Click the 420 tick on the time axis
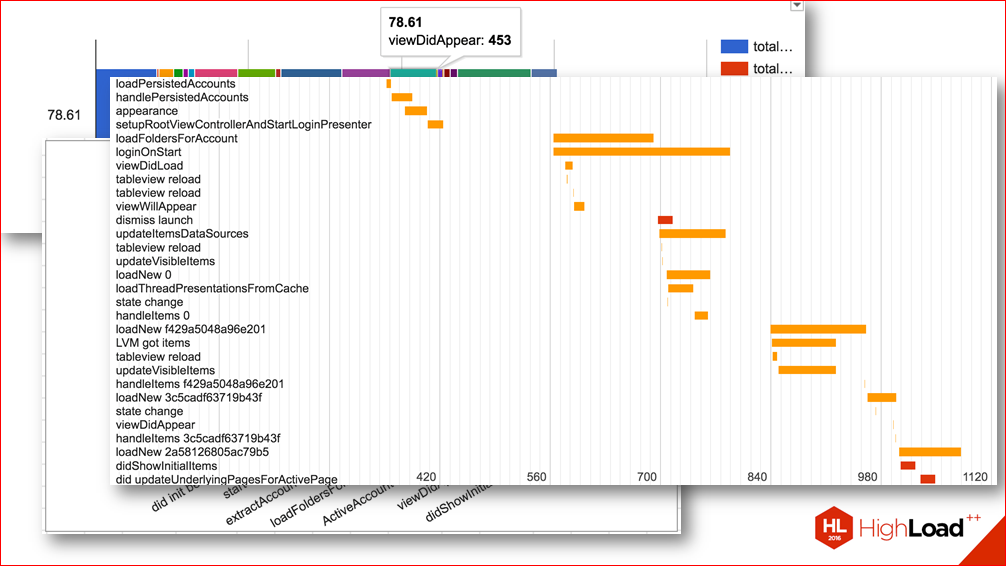 tap(426, 477)
